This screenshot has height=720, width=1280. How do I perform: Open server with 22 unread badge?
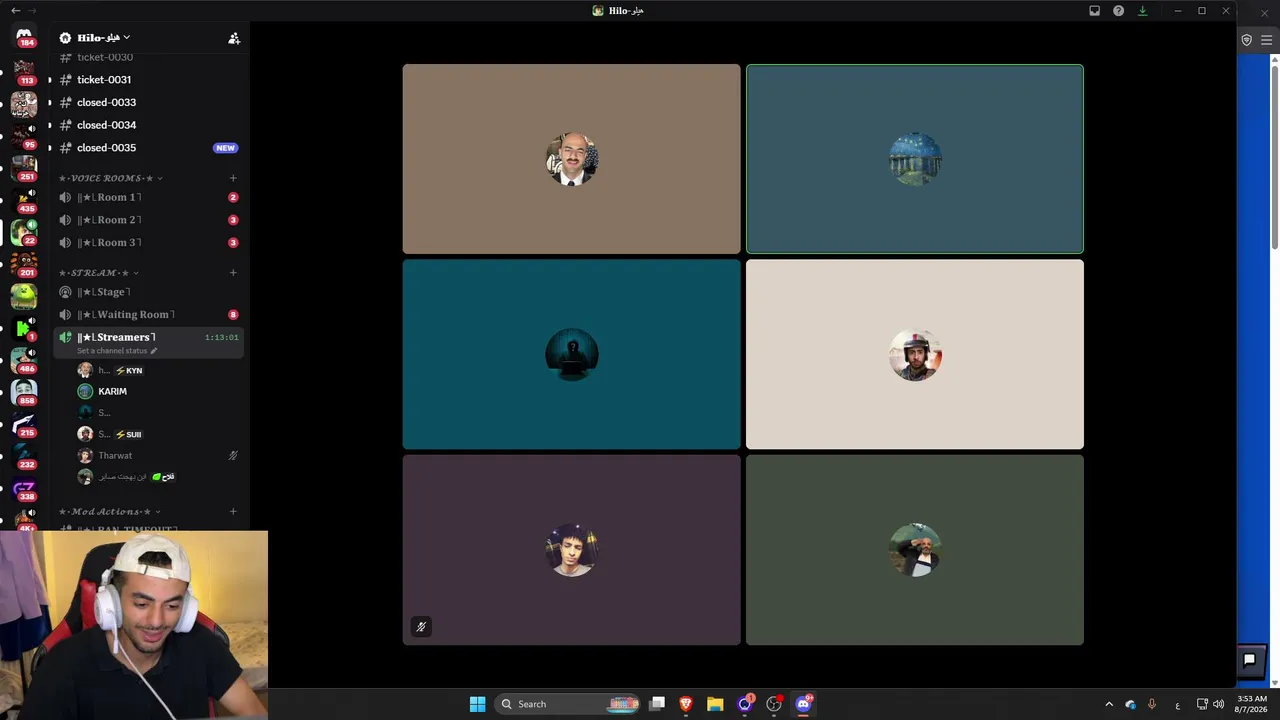pyautogui.click(x=24, y=232)
